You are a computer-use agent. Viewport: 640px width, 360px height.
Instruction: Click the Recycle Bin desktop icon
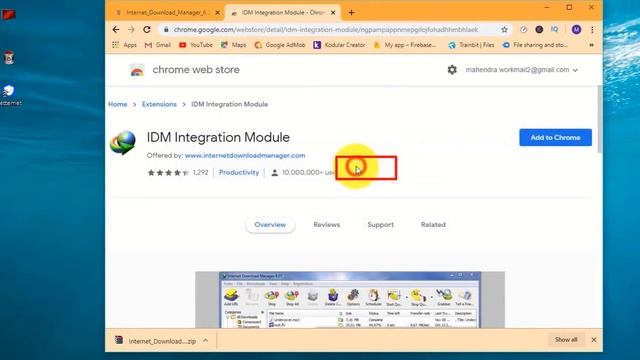point(9,58)
